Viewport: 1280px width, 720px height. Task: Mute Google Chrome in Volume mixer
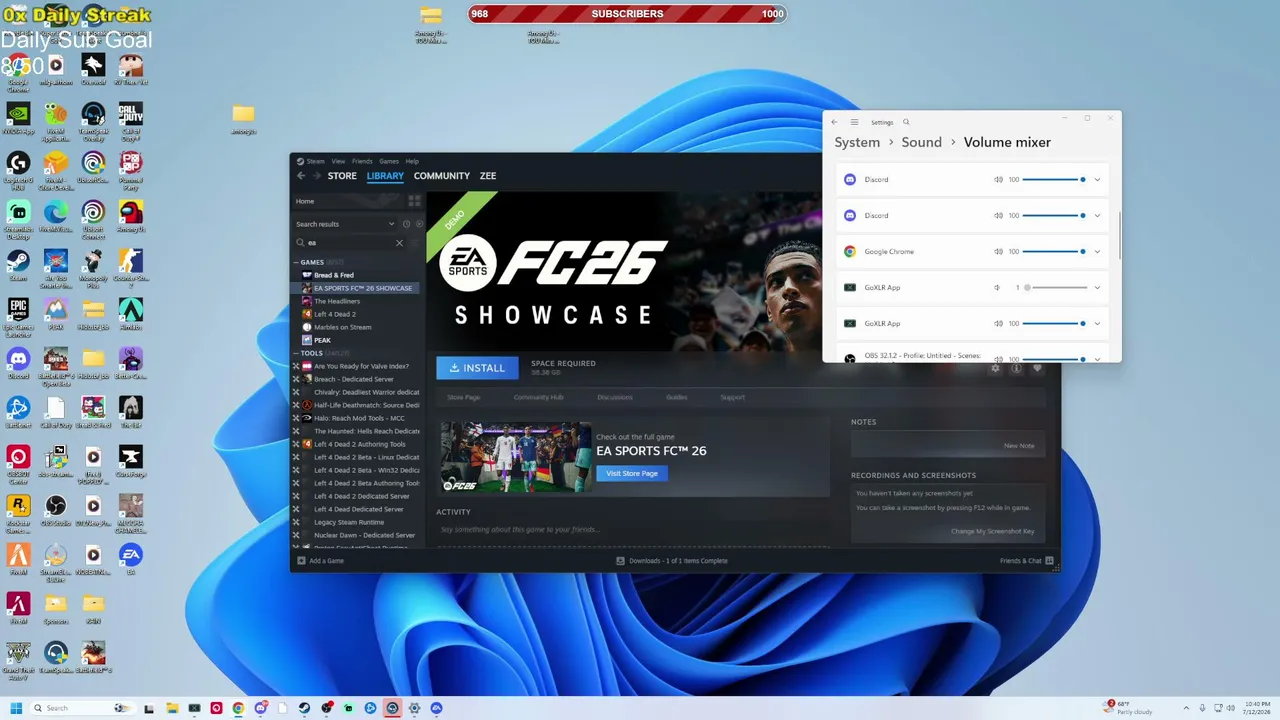(998, 252)
